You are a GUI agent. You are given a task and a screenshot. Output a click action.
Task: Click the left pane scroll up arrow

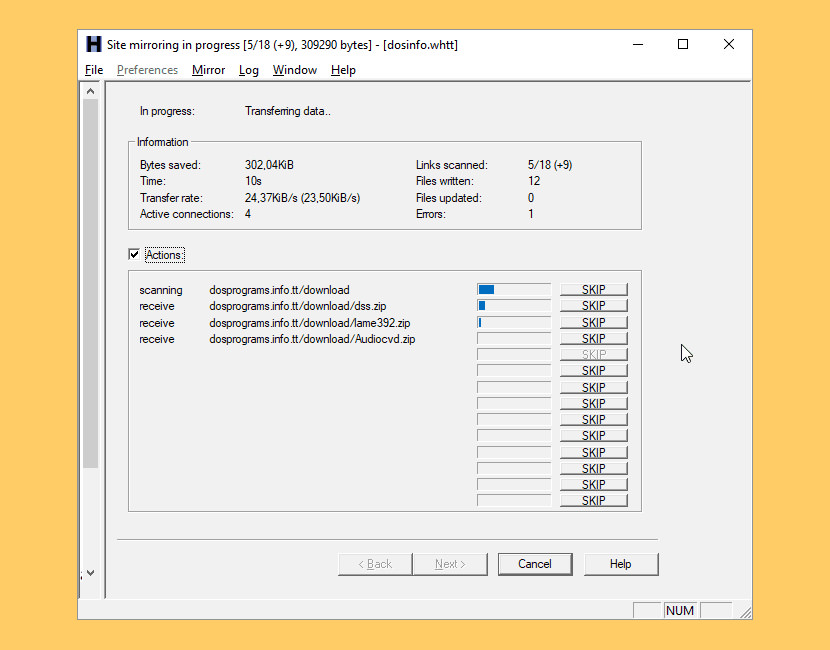[91, 92]
